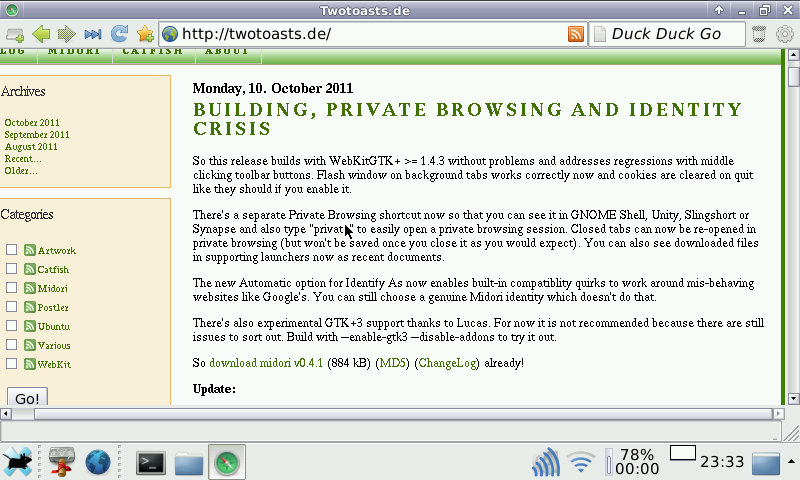
Task: Follow the download midori v0.4.1 link
Action: 266,362
